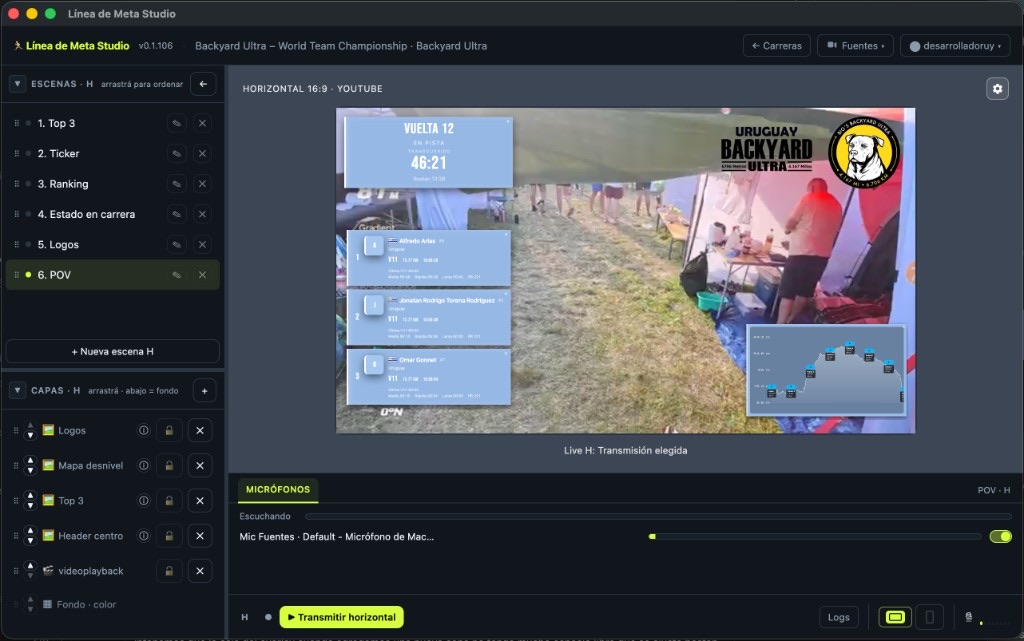Screen dimensions: 1024x641
Task: Lock or unlock the Top 3 layer
Action: tap(169, 501)
